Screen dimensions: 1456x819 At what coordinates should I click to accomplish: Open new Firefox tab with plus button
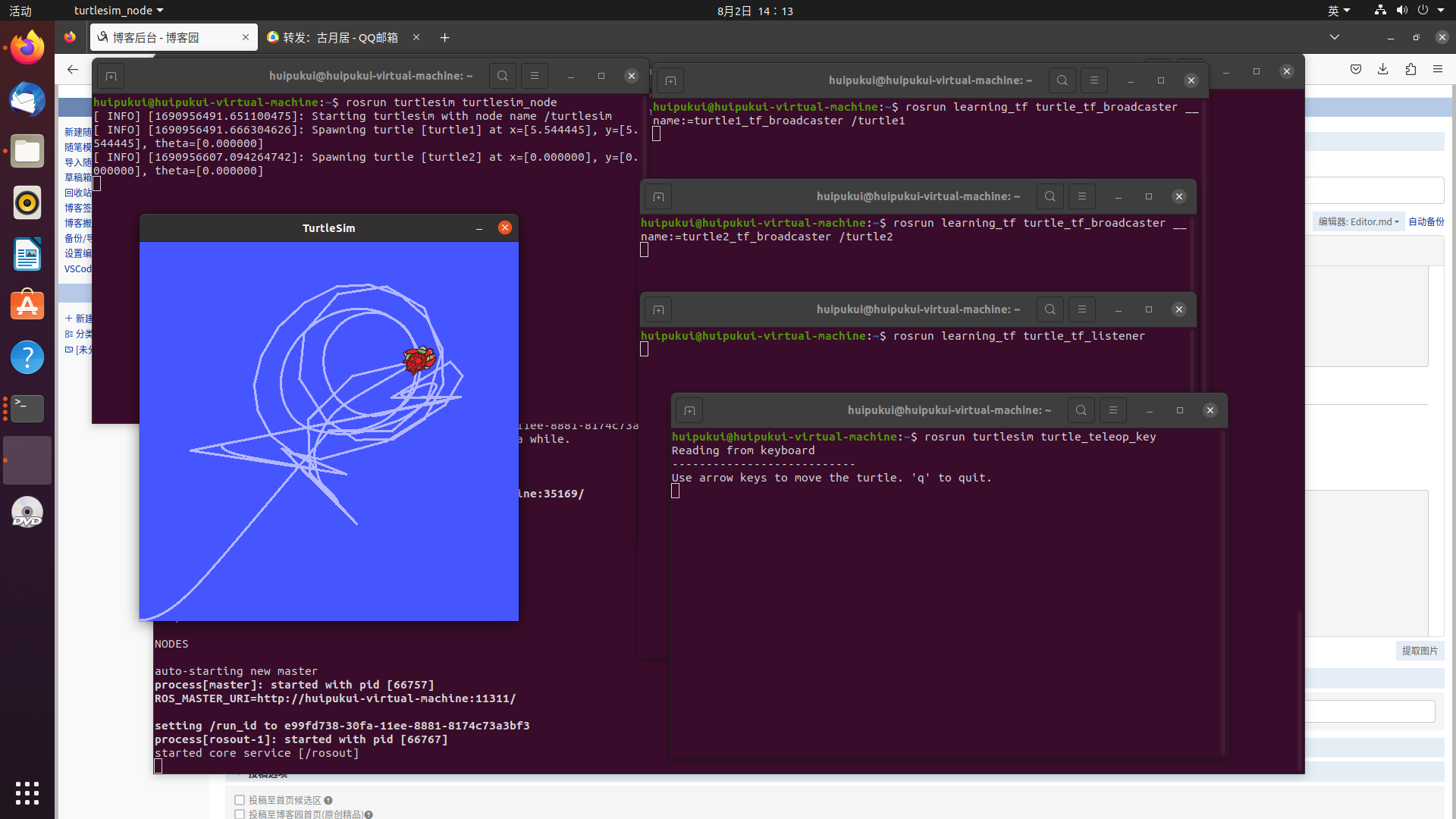(x=445, y=37)
